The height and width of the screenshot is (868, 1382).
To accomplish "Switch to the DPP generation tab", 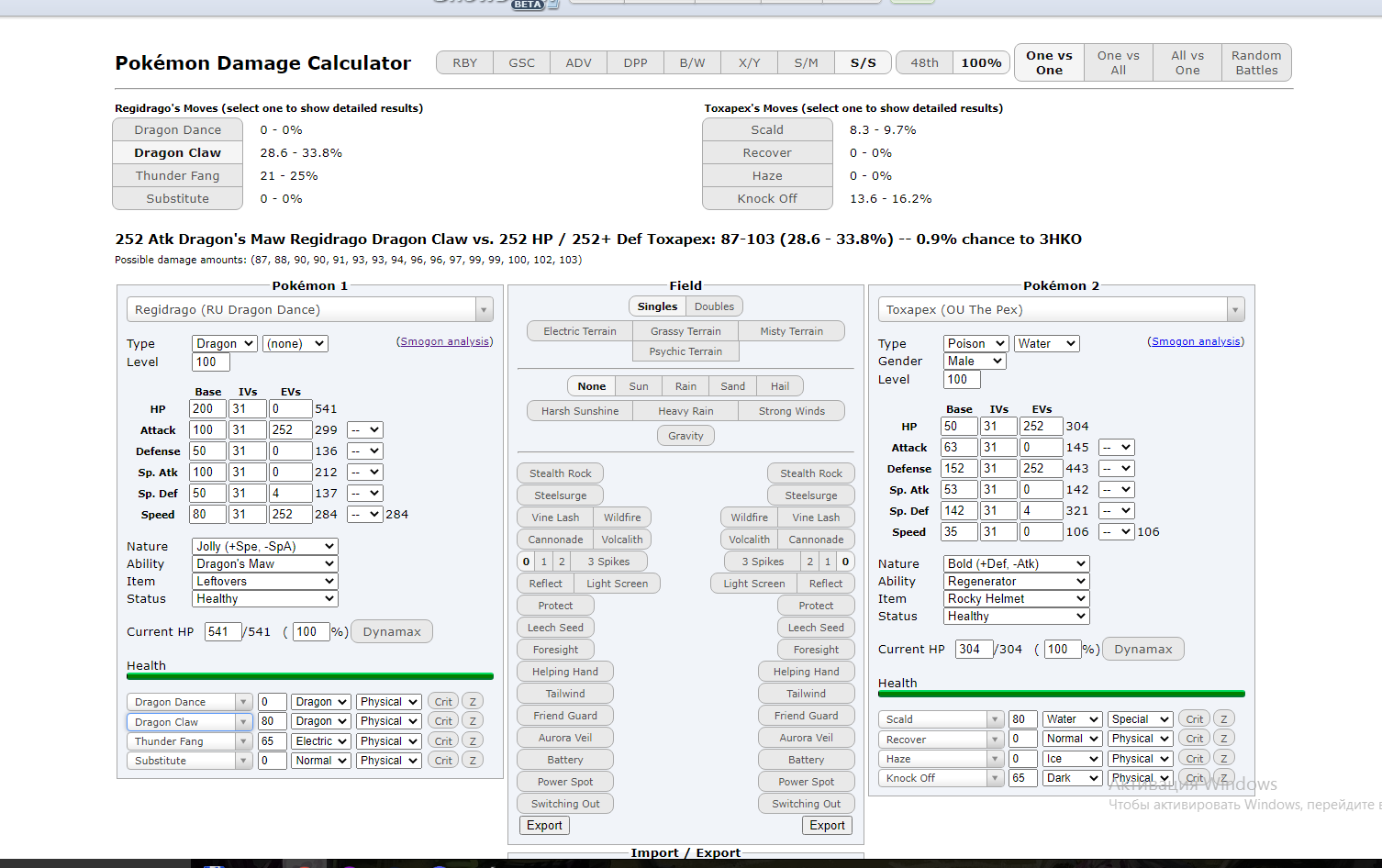I will [635, 62].
